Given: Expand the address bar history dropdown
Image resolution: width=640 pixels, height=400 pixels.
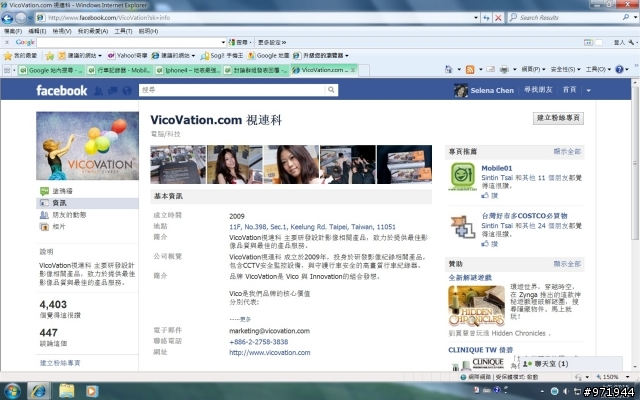Looking at the screenshot, I should [476, 18].
